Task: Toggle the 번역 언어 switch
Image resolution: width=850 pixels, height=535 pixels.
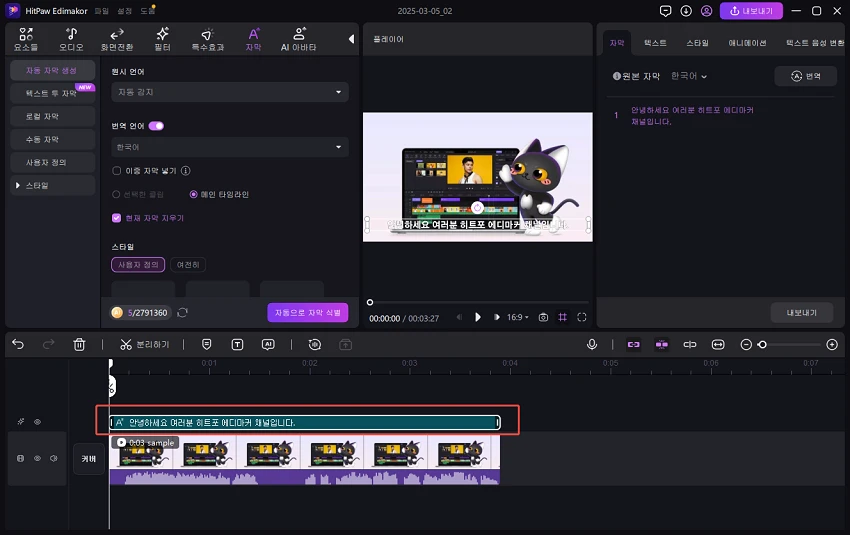Action: tap(156, 126)
